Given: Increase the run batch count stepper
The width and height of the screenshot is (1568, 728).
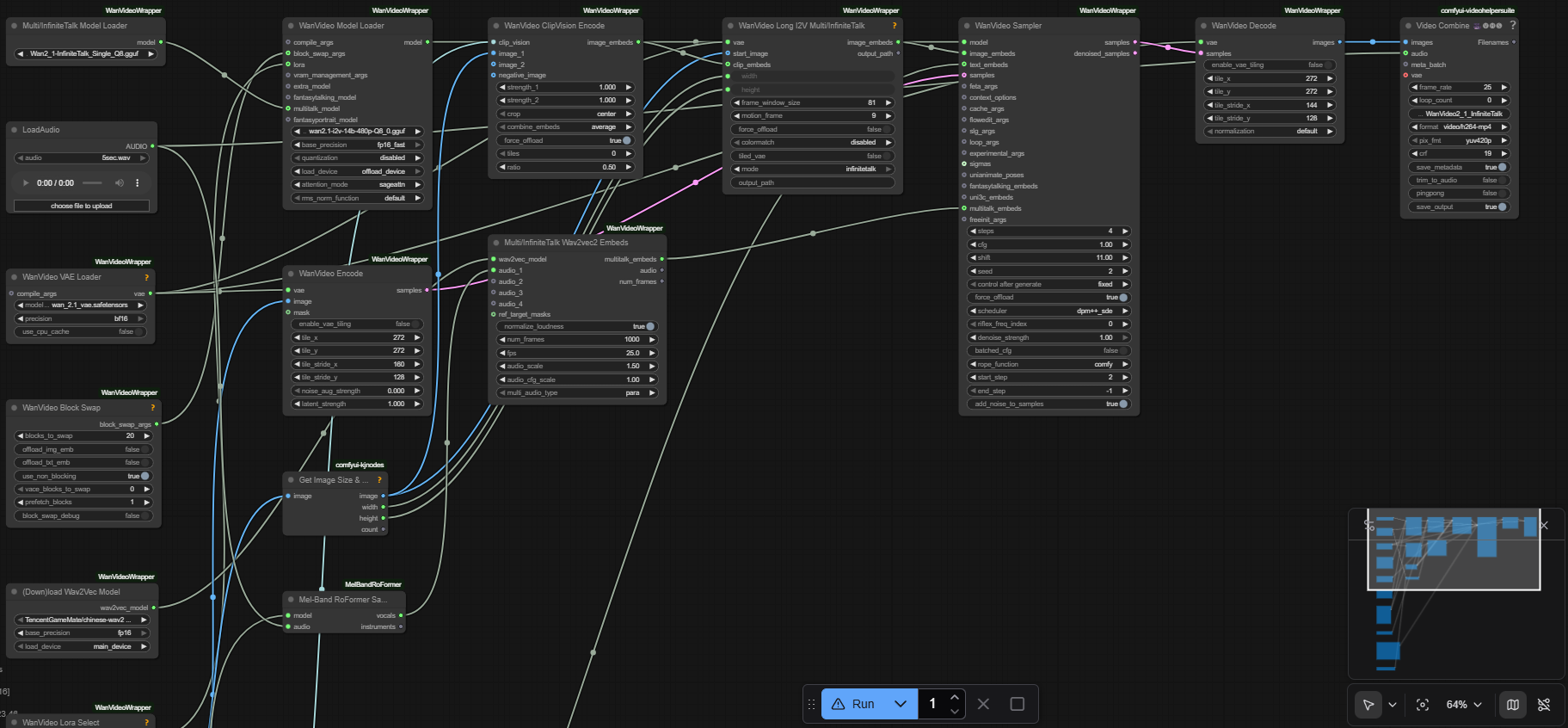Looking at the screenshot, I should (955, 697).
